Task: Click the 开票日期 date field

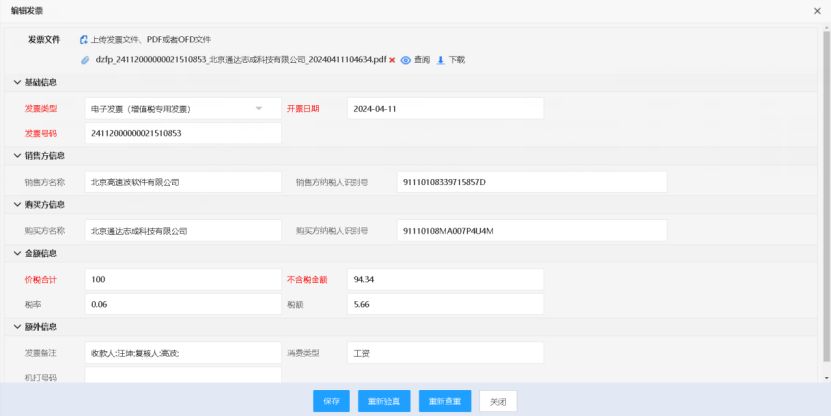Action: click(x=445, y=108)
